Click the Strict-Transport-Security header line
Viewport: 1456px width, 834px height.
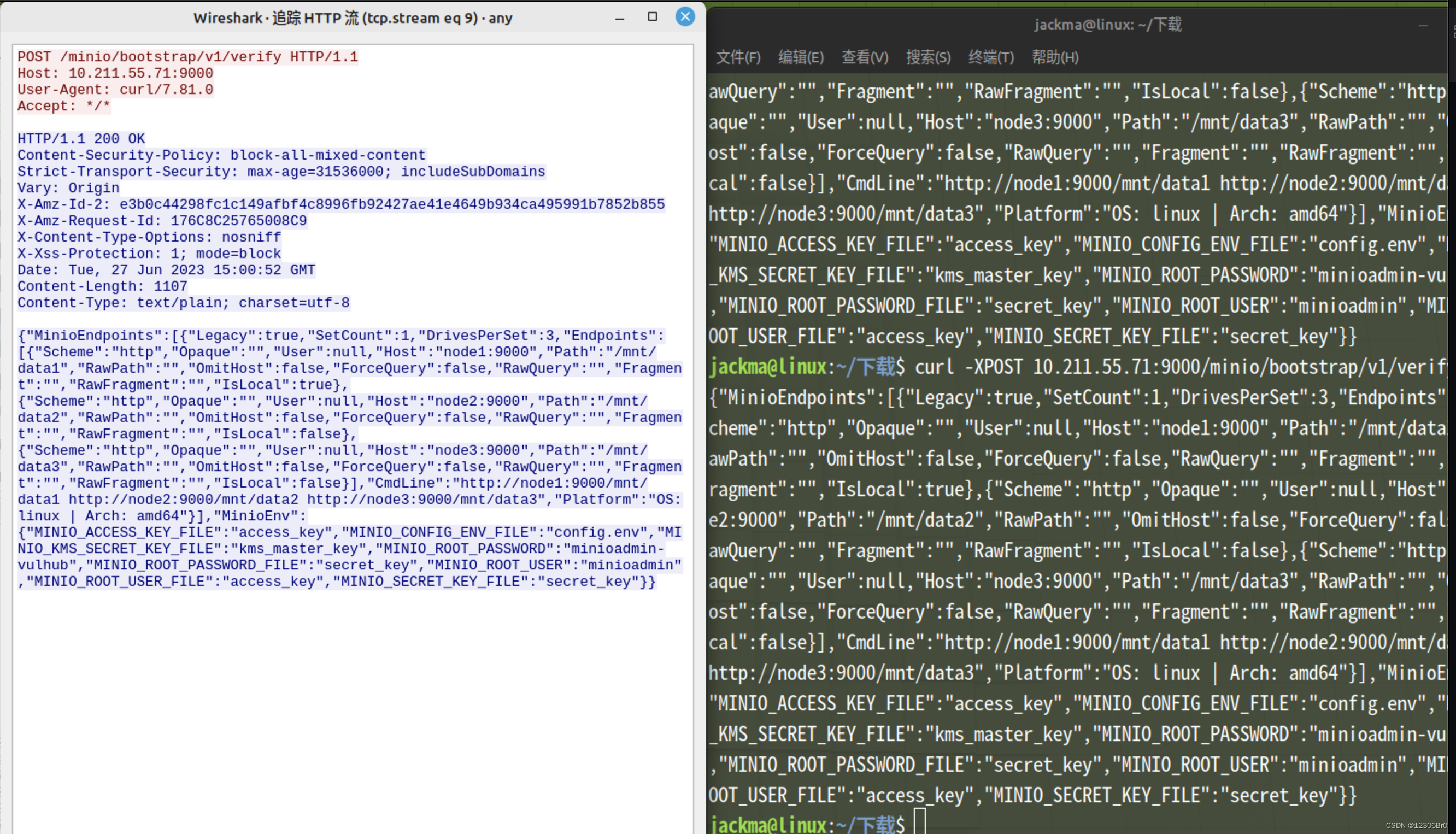coord(281,171)
